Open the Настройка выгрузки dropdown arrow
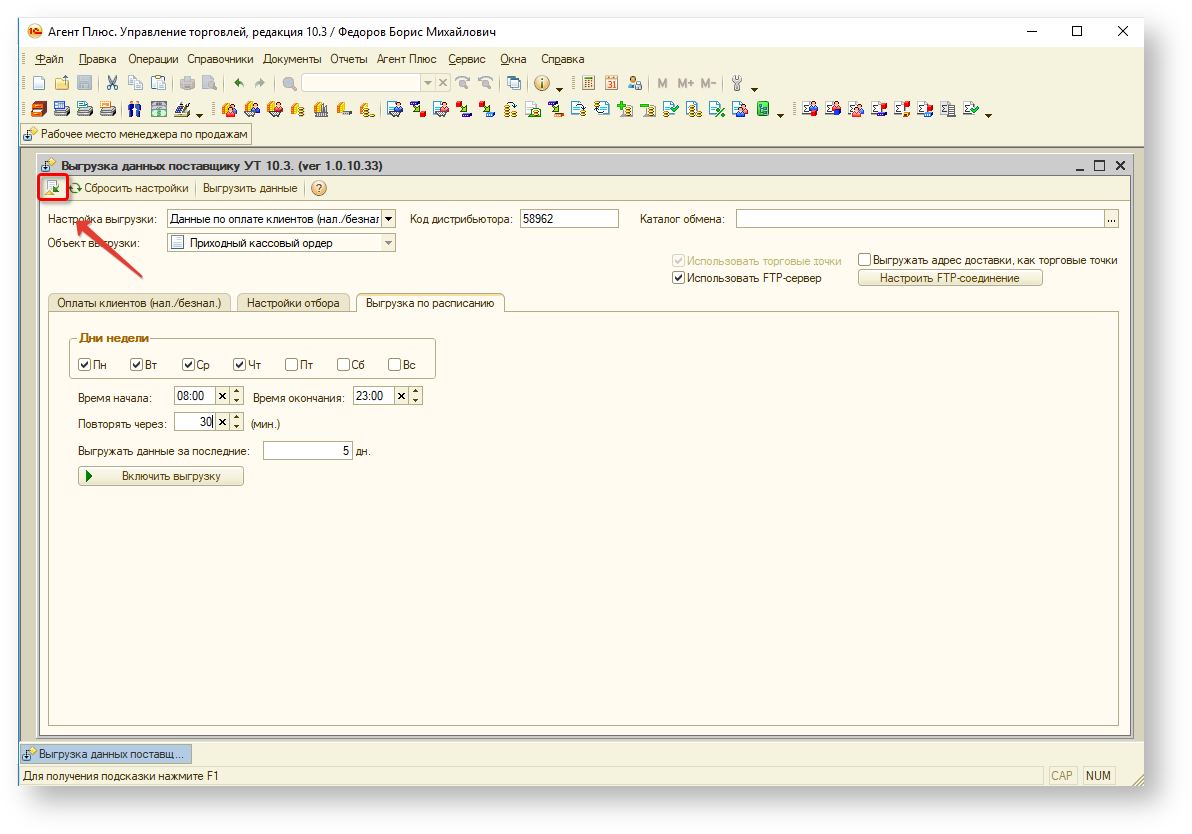This screenshot has height=834, width=1192. point(388,219)
